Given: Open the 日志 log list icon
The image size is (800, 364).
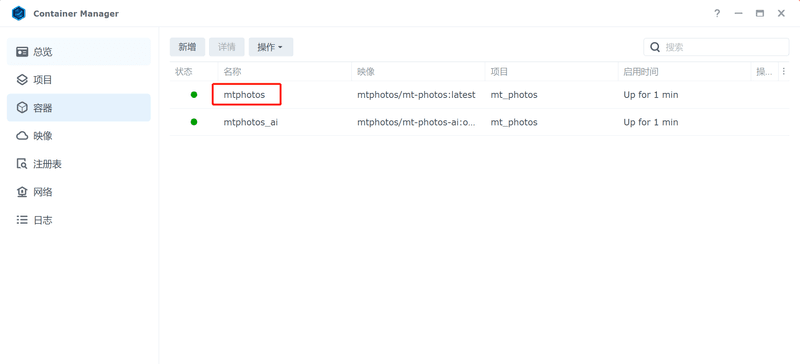Looking at the screenshot, I should (22, 220).
